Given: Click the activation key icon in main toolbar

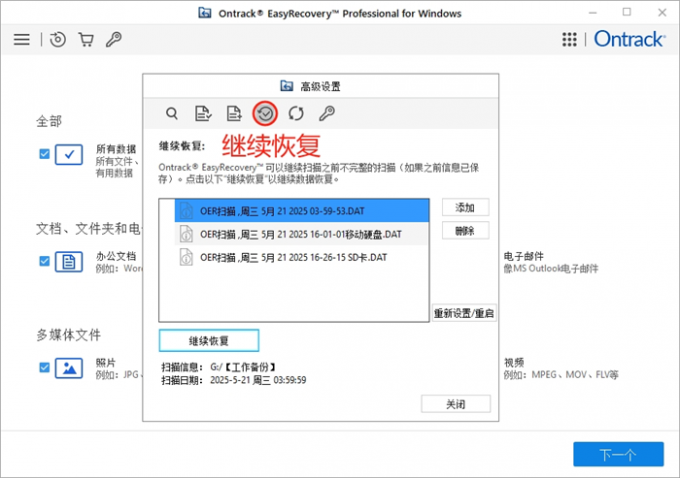Looking at the screenshot, I should click(114, 39).
